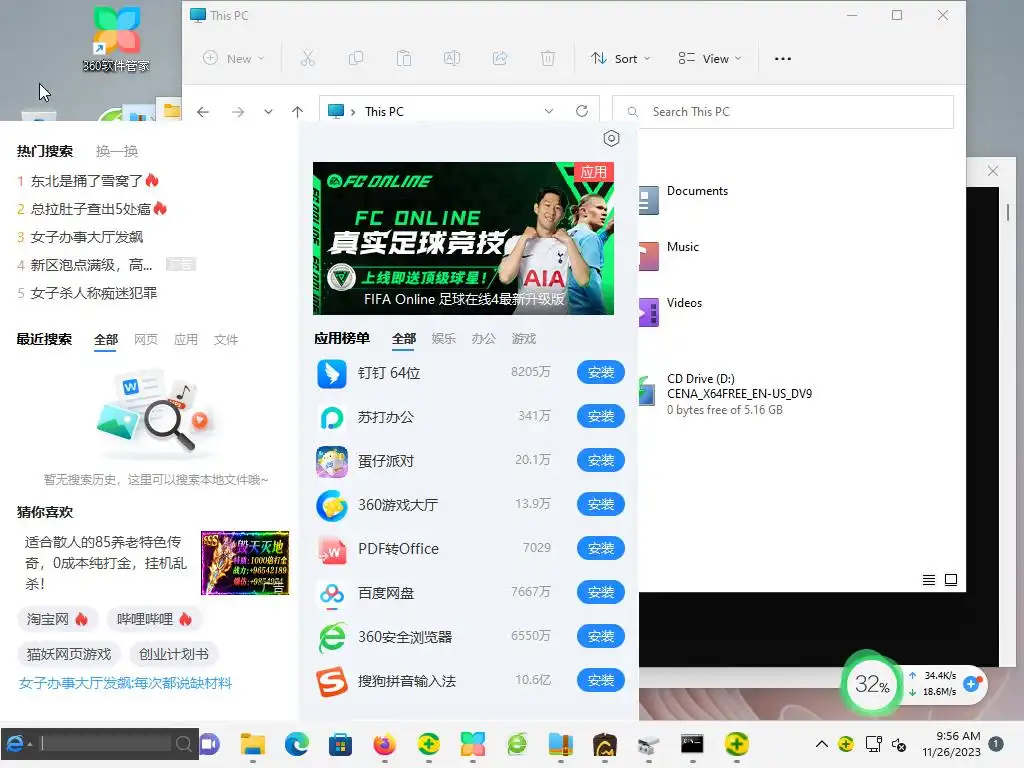Navigate back in the This PC window
This screenshot has width=1024, height=768.
coord(203,112)
